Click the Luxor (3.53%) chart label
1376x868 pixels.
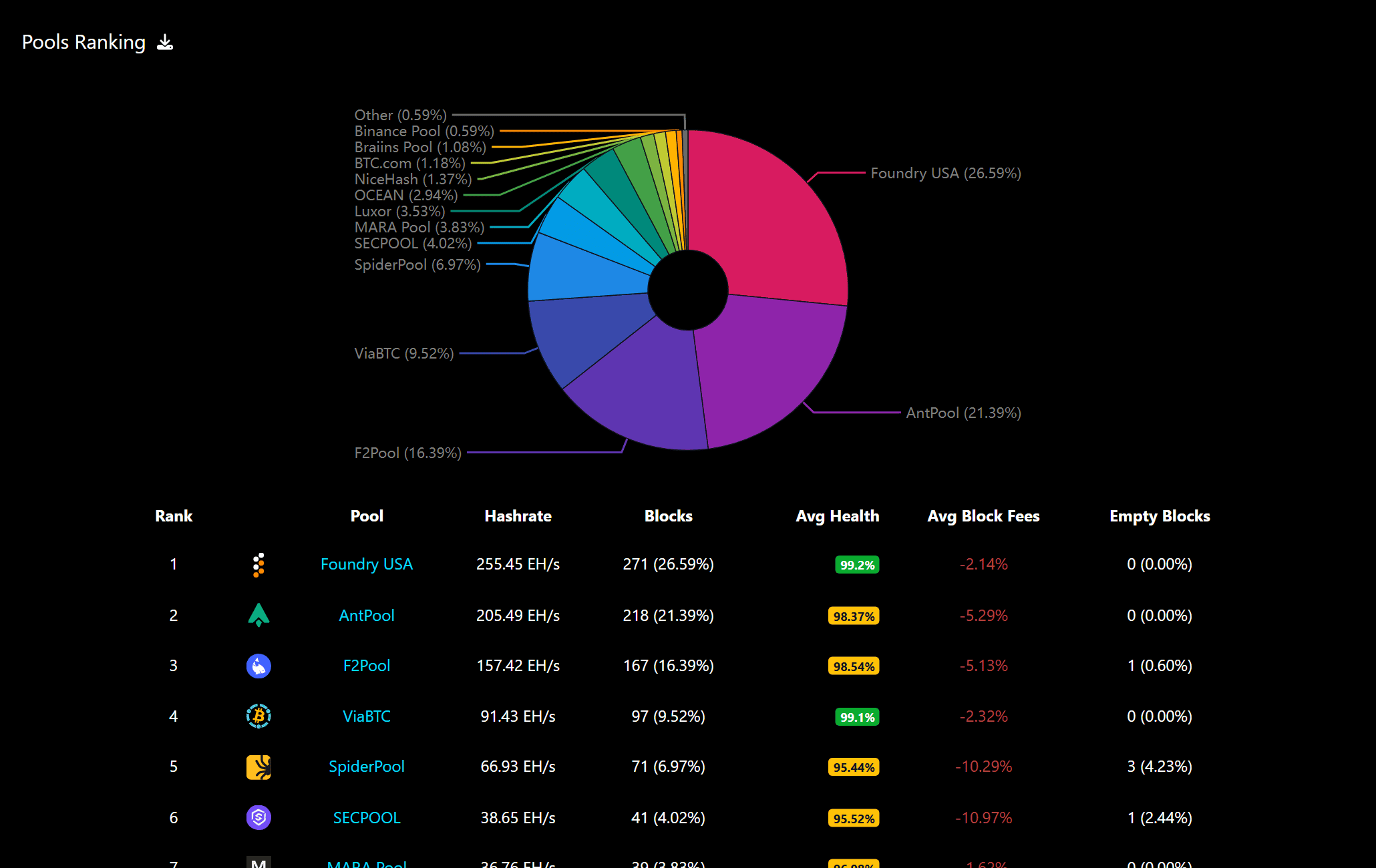(x=399, y=212)
